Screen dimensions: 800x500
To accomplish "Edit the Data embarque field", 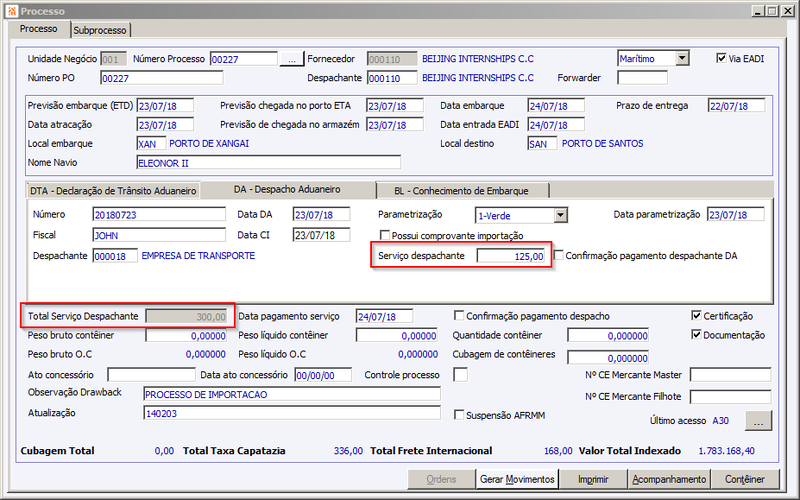I will click(x=556, y=106).
